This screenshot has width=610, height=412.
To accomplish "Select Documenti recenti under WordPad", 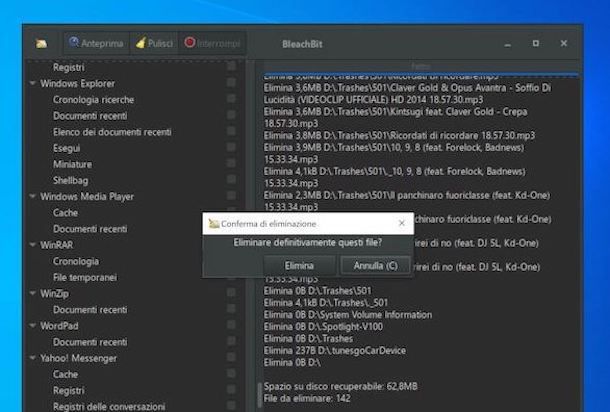I will [90, 342].
